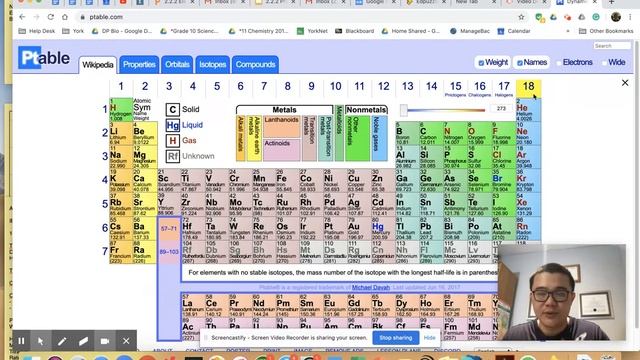
Task: Adjust the temperature slider handle
Action: click(404, 109)
